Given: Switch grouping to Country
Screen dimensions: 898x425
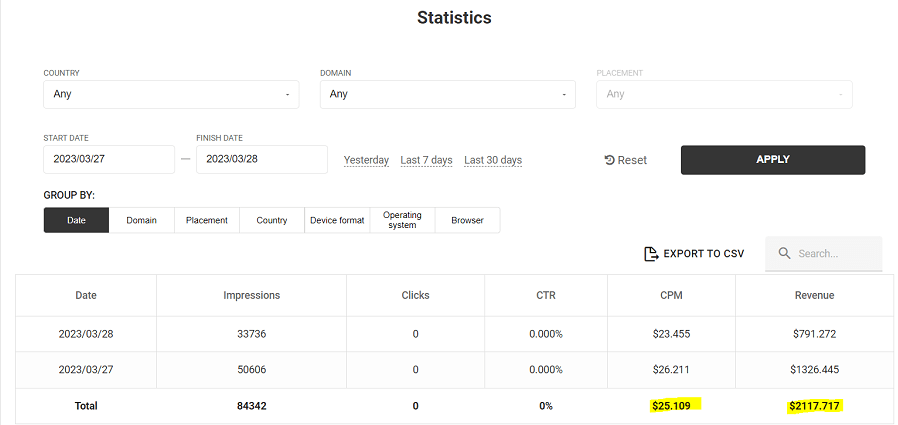Looking at the screenshot, I should (x=272, y=220).
